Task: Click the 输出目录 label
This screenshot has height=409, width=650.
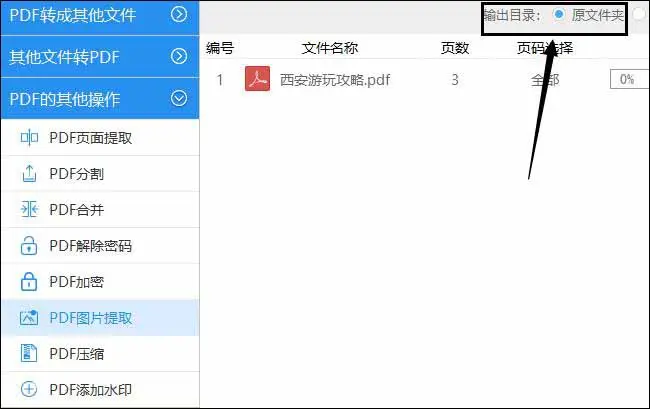Action: click(x=512, y=15)
